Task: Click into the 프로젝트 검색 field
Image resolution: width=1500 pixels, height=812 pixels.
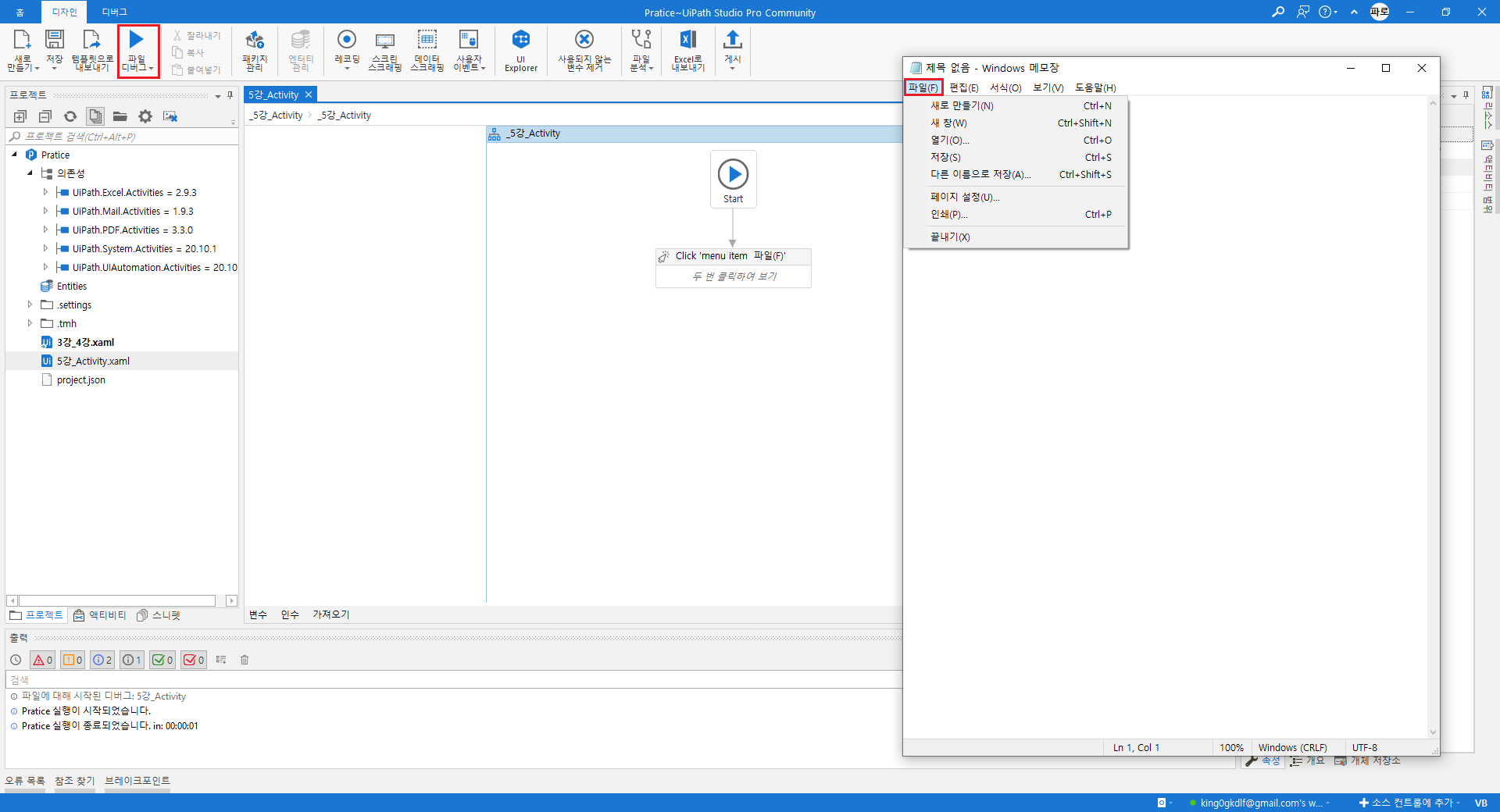Action: (122, 137)
